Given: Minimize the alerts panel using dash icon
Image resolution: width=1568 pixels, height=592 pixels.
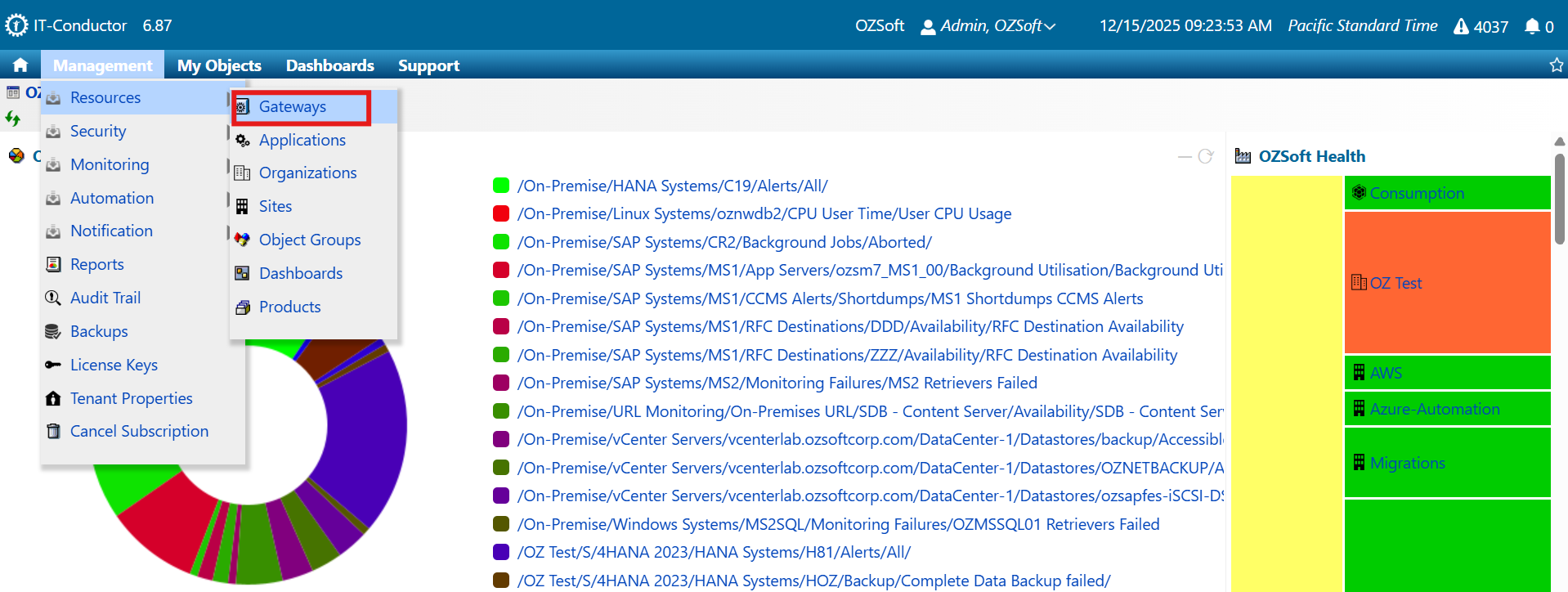Looking at the screenshot, I should 1184,156.
